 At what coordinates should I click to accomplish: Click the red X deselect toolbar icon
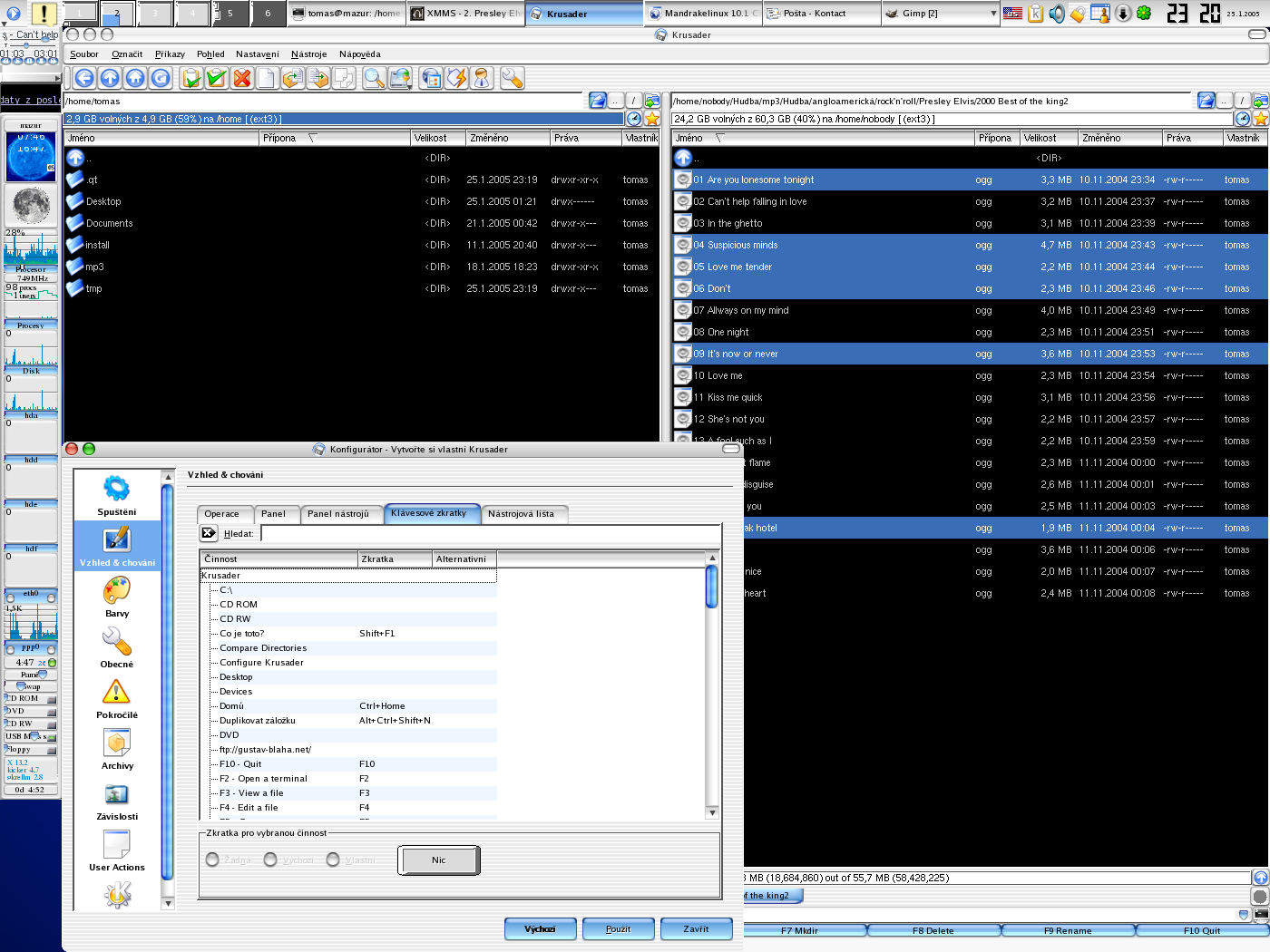[241, 79]
